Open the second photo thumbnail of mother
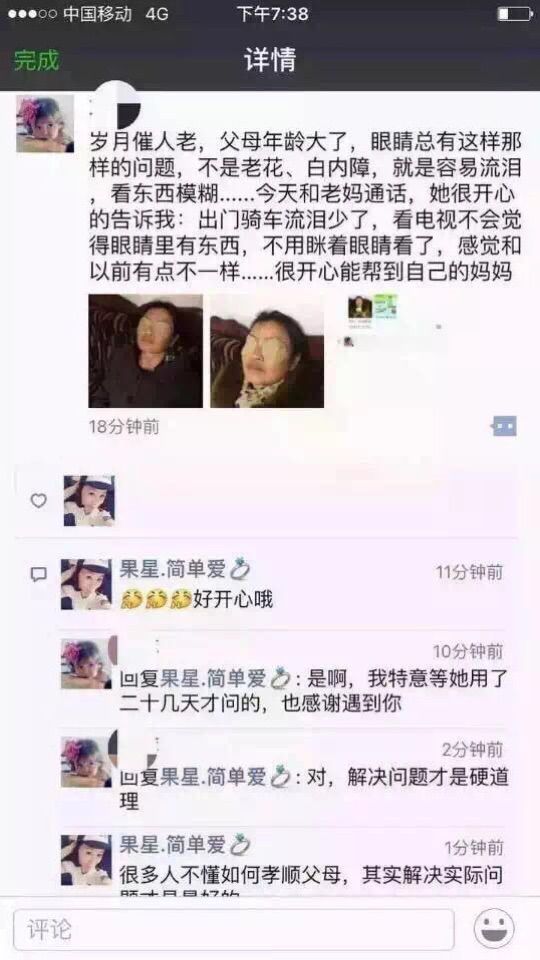This screenshot has width=540, height=960. [267, 351]
